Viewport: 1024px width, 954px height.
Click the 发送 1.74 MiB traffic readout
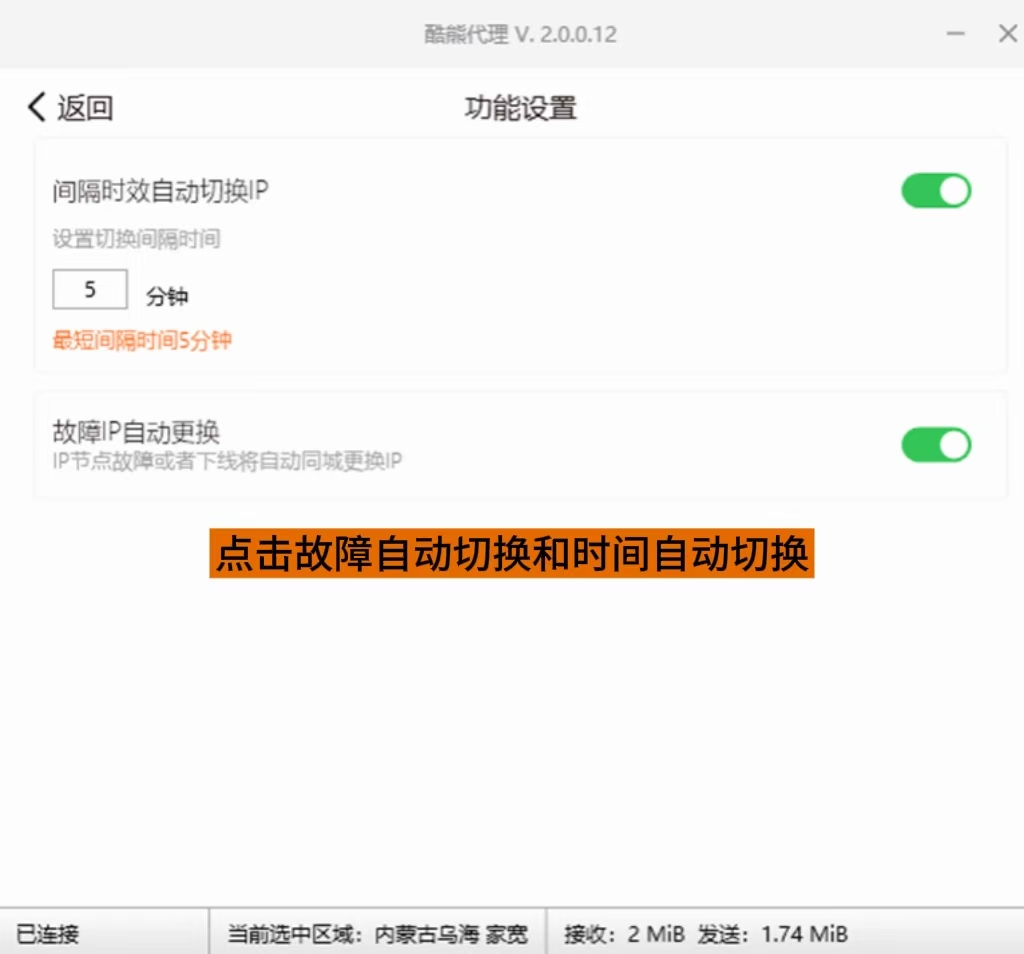pyautogui.click(x=772, y=934)
